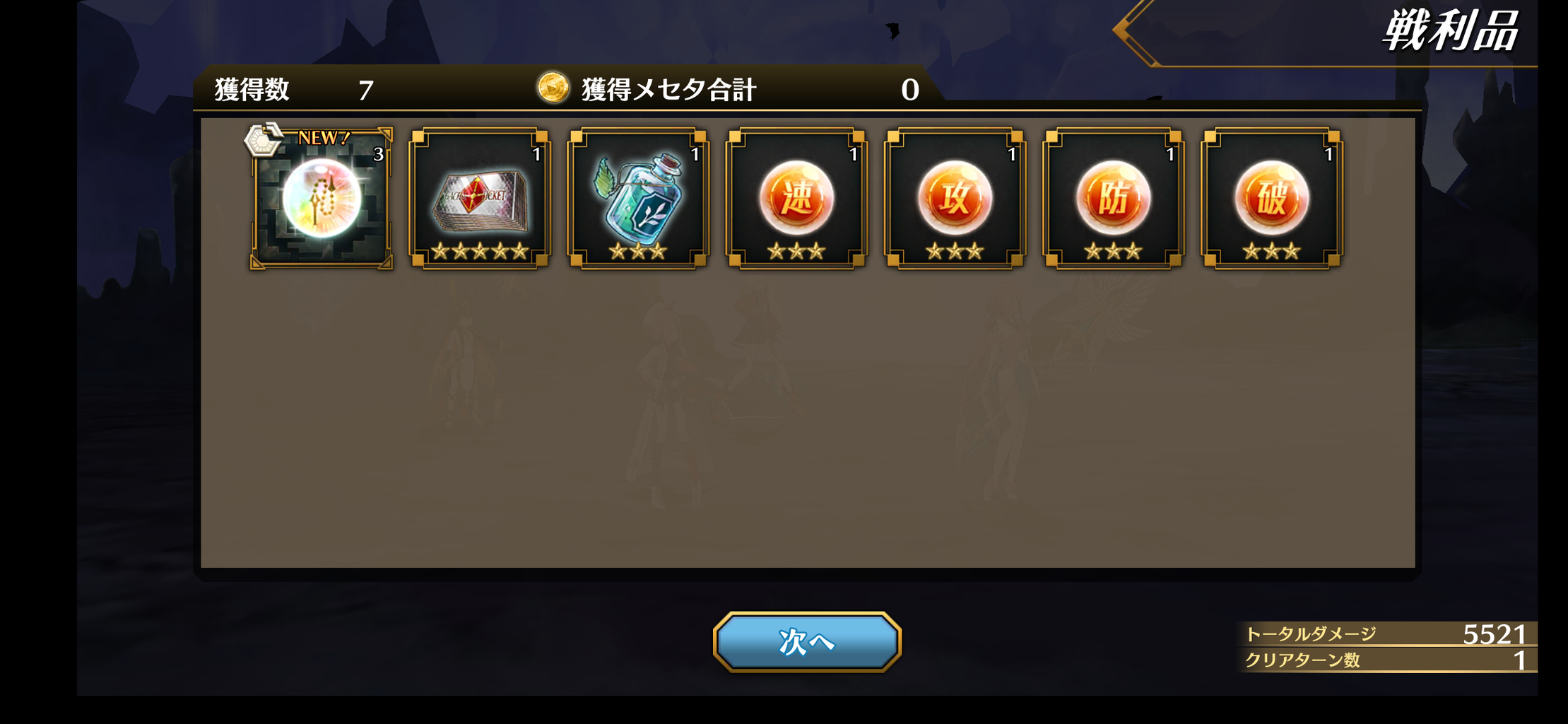The width and height of the screenshot is (1568, 724).
Task: Tap the クリアターン数 stat row
Action: 1386,660
